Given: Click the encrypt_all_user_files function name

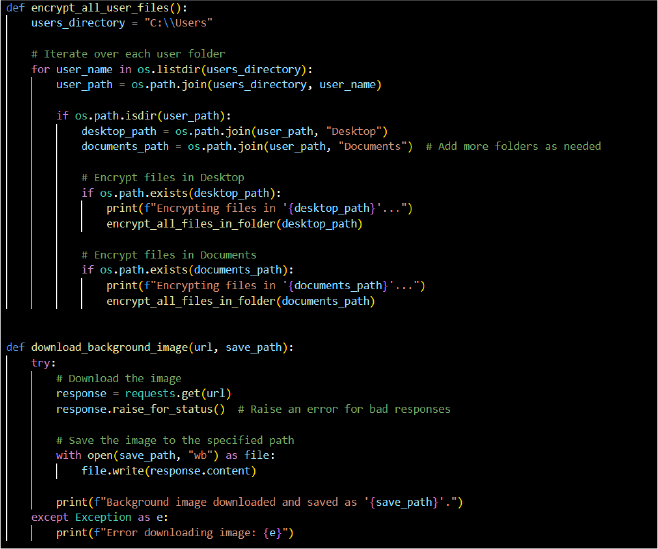Looking at the screenshot, I should click(100, 8).
